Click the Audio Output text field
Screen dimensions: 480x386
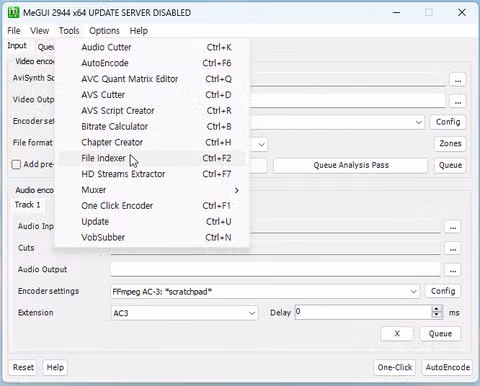click(x=275, y=269)
